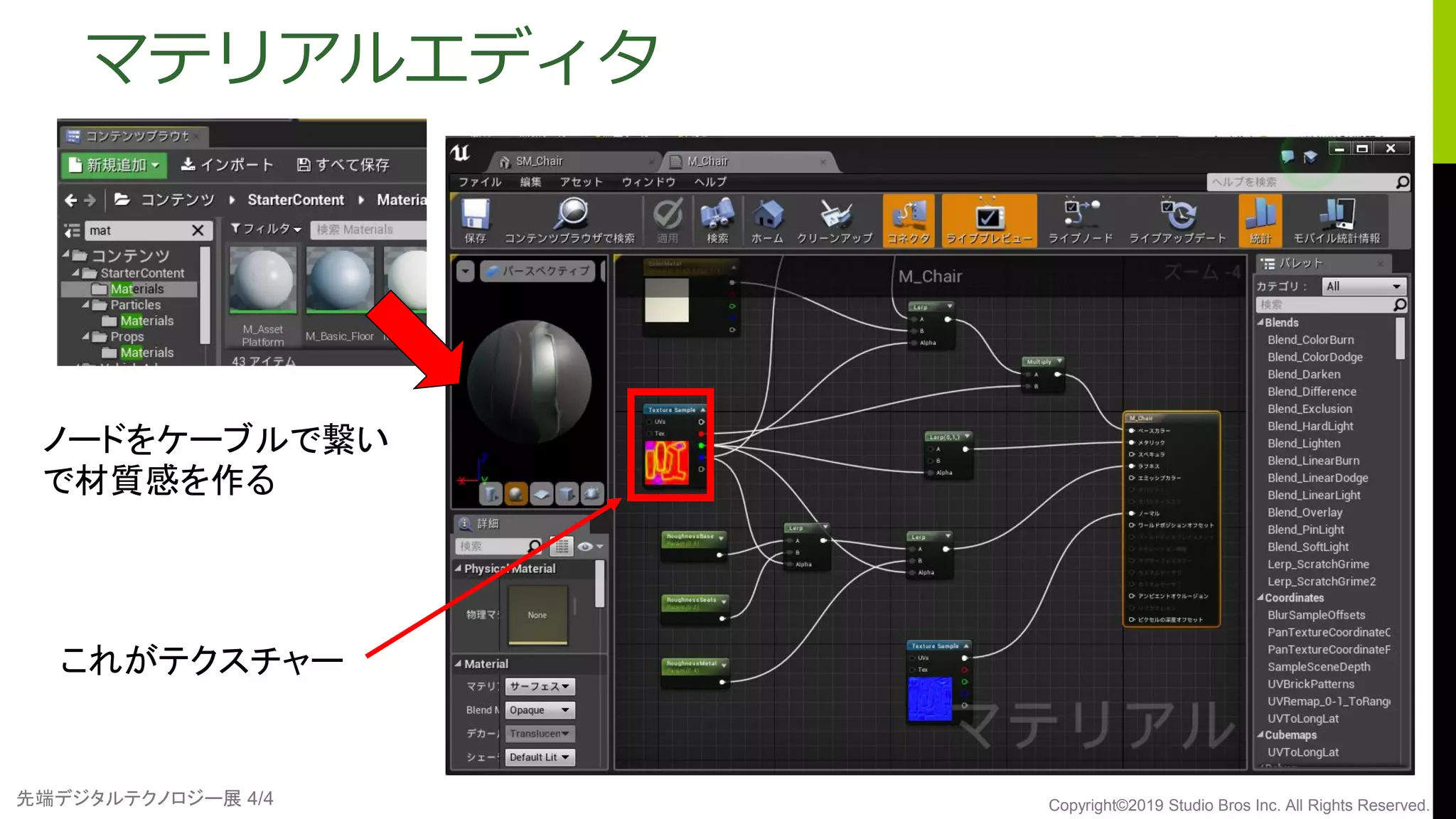Open the フィルタ dropdown in Content Browser

pyautogui.click(x=267, y=229)
